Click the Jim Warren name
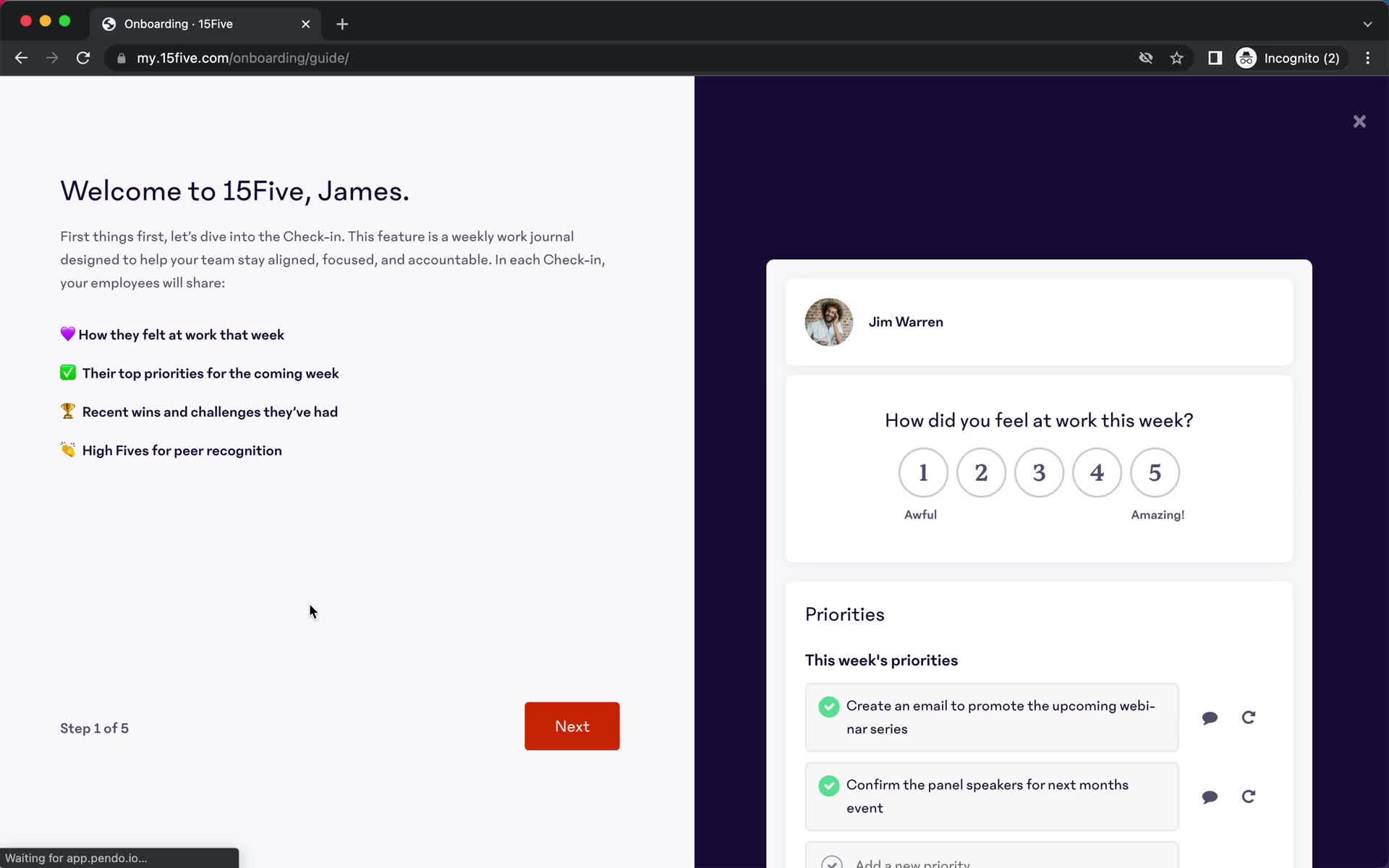Viewport: 1389px width, 868px height. pyautogui.click(x=906, y=322)
